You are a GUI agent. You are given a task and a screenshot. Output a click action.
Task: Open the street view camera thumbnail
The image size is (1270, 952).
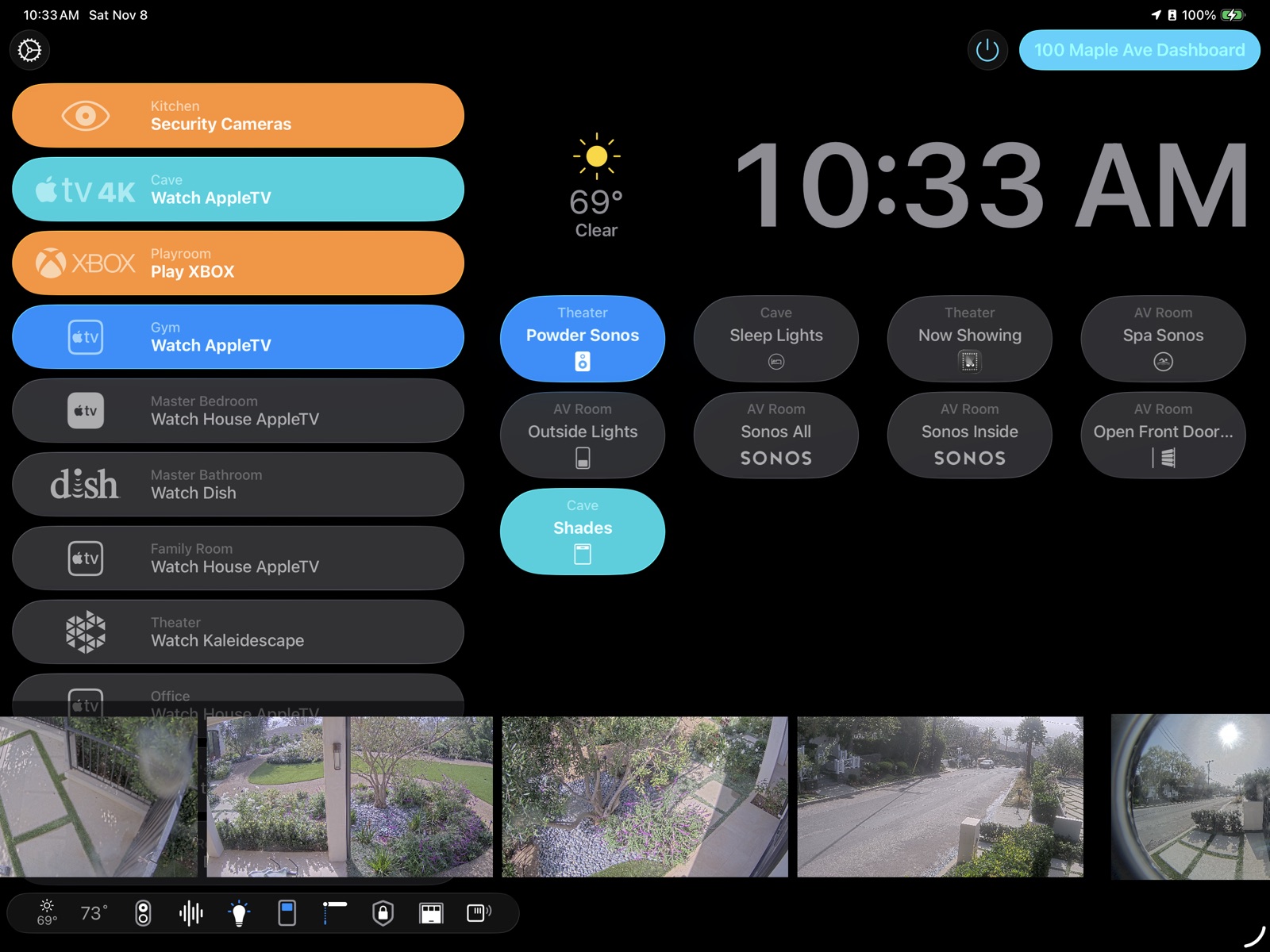point(940,797)
